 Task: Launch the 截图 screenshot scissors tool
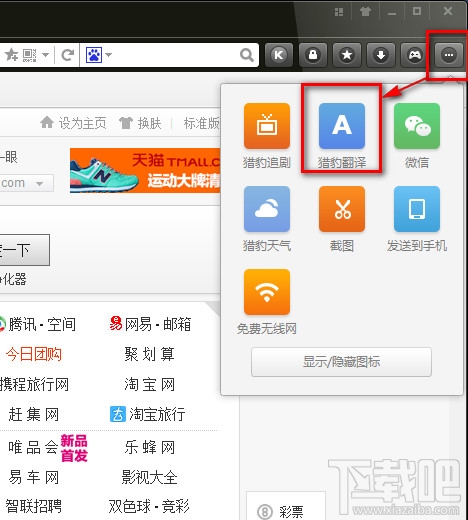tap(342, 209)
